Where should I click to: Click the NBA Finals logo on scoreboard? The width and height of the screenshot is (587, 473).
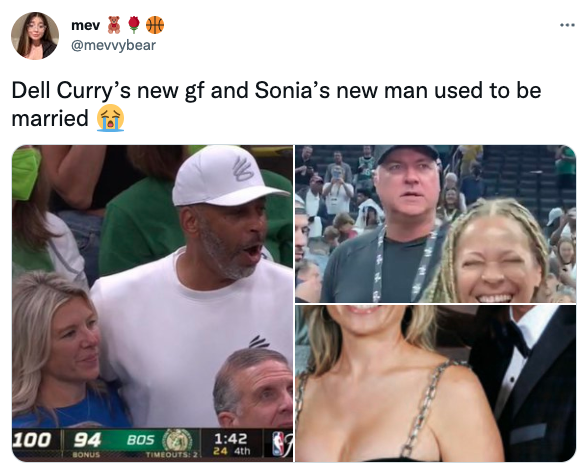[281, 443]
